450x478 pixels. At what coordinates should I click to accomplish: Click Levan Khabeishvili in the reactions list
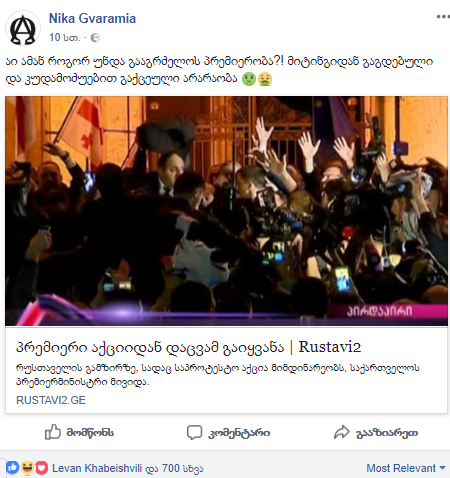[97, 468]
